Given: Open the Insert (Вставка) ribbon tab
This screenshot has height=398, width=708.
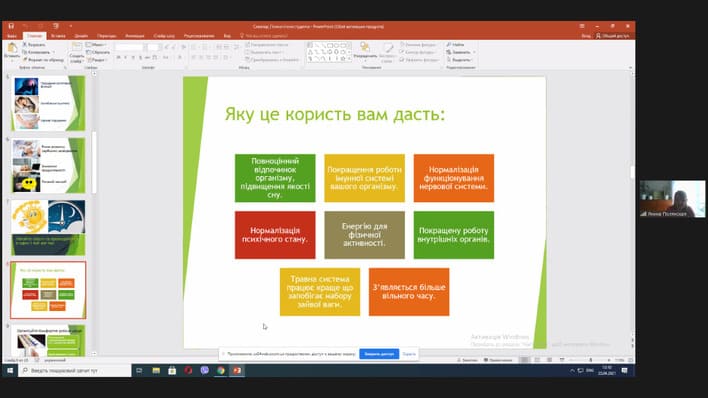Looking at the screenshot, I should [x=58, y=36].
